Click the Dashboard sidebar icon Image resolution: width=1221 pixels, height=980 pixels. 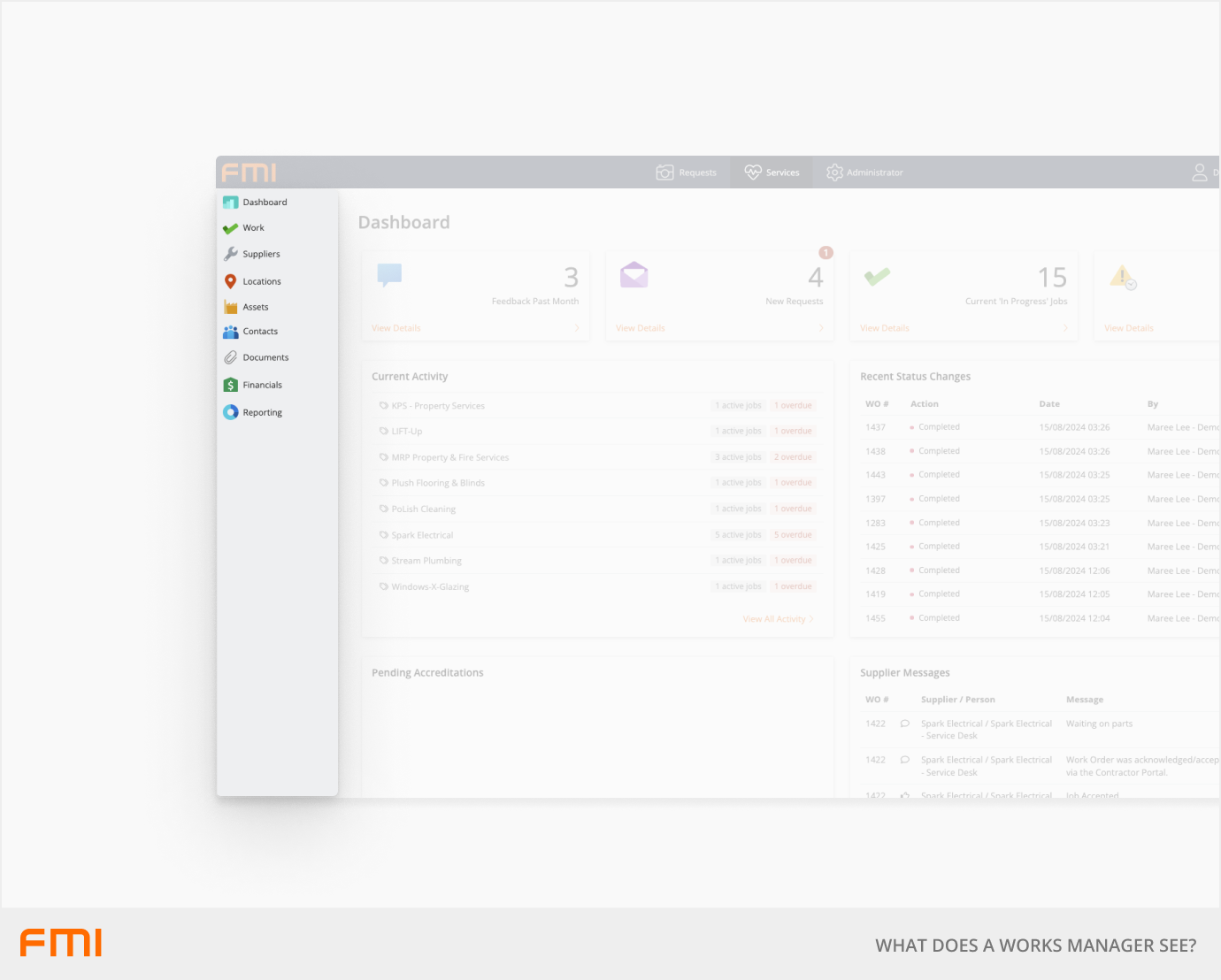point(230,203)
